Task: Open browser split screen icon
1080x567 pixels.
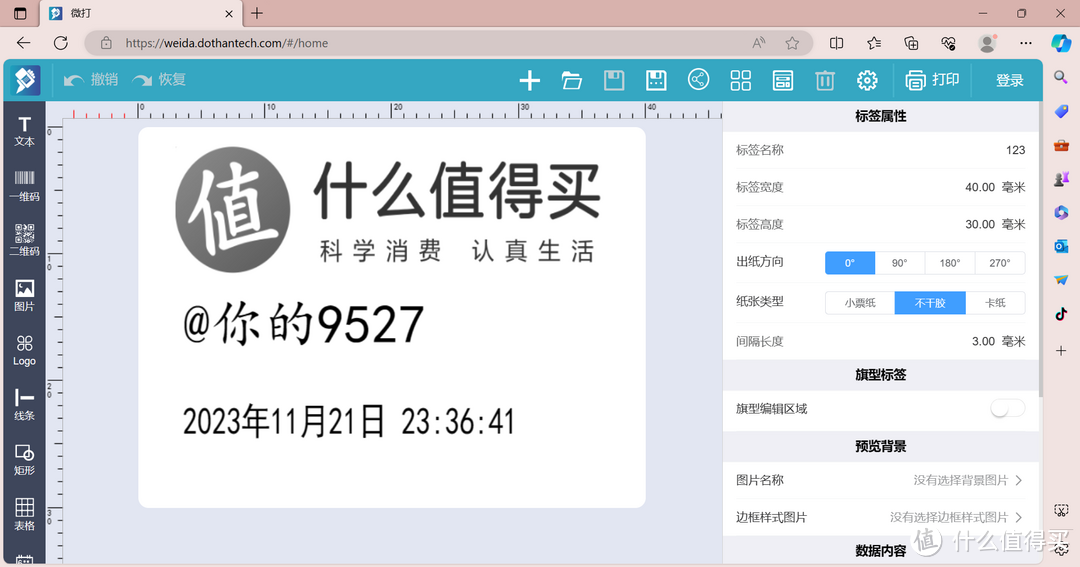Action: [x=836, y=43]
